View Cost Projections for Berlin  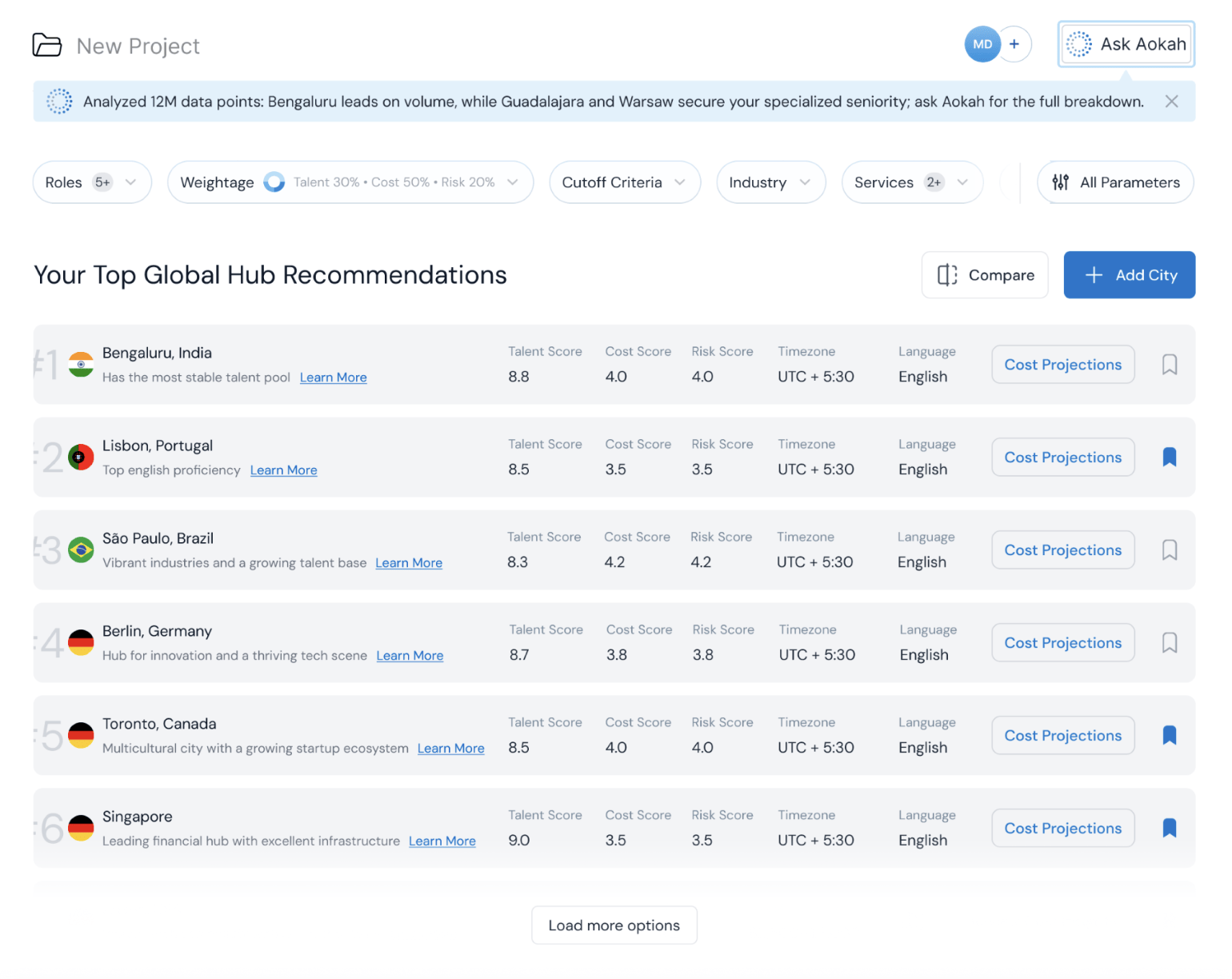pyautogui.click(x=1063, y=643)
